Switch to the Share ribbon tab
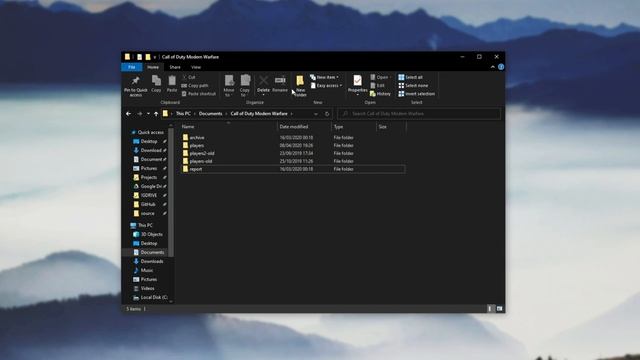The height and width of the screenshot is (360, 640). click(x=175, y=67)
